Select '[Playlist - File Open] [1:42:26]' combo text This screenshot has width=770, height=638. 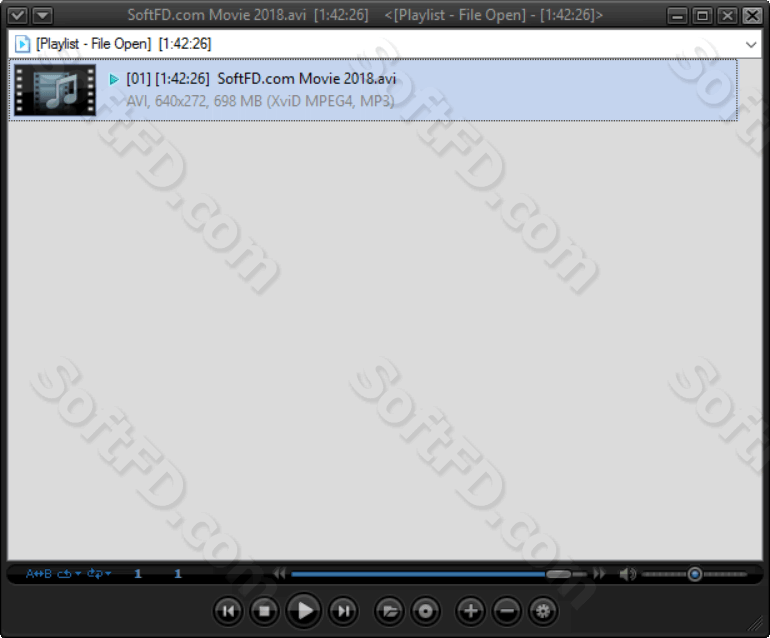[123, 44]
